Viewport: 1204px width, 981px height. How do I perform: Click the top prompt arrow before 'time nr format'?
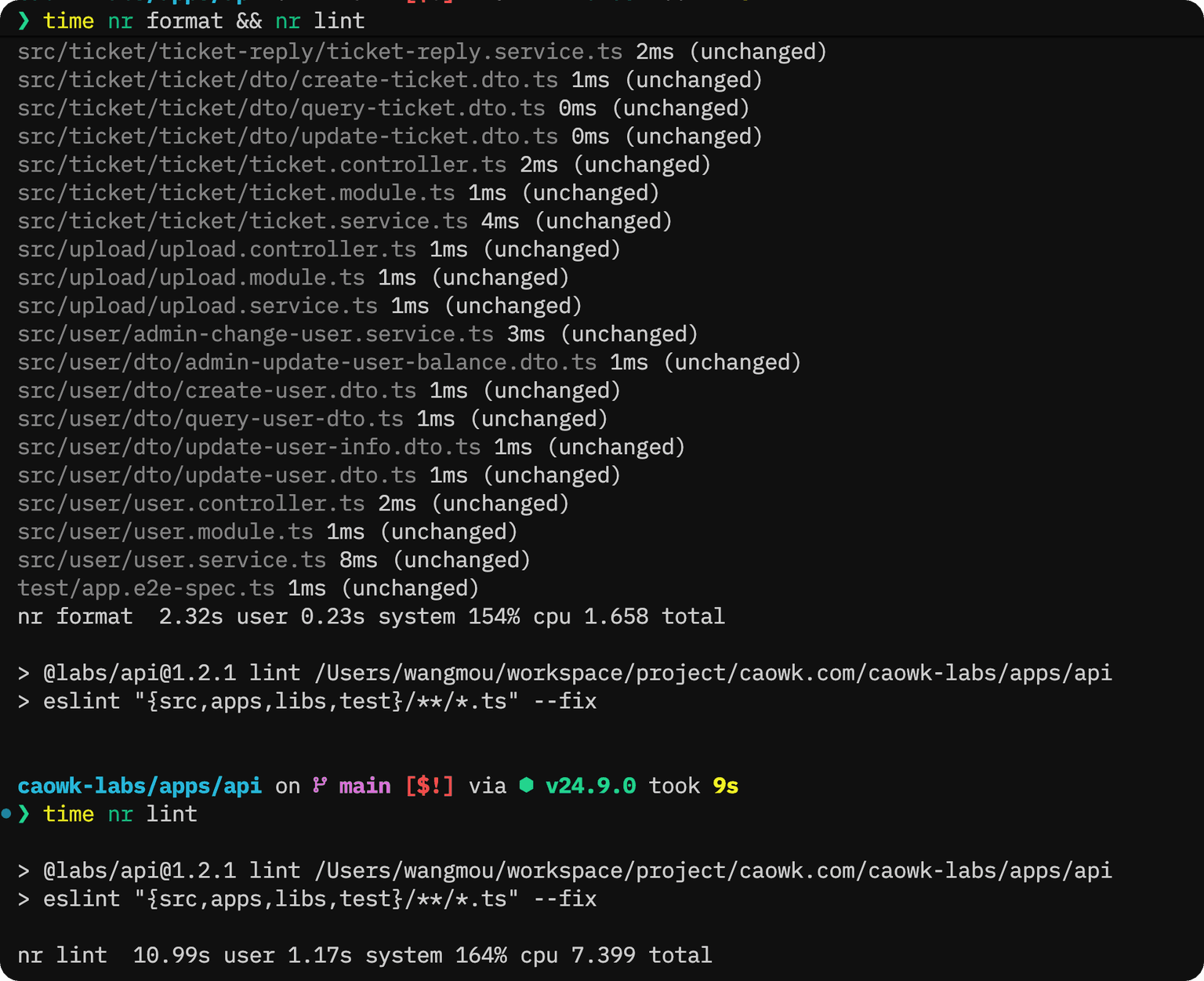(x=24, y=21)
